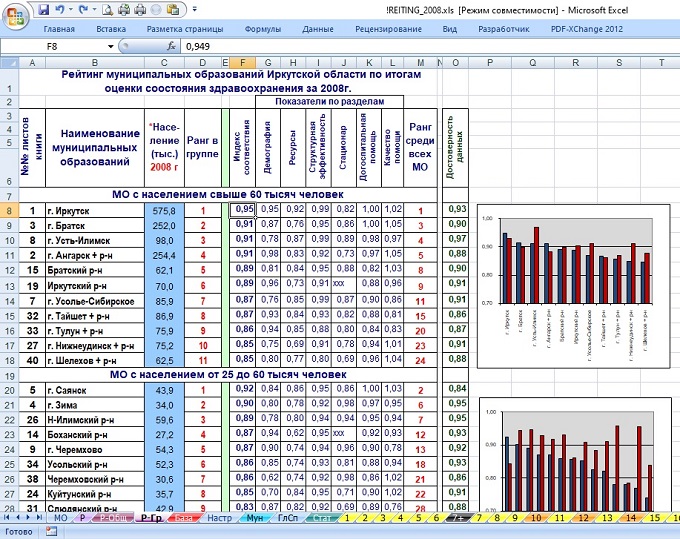Open the Данные ribbon tab

point(318,29)
